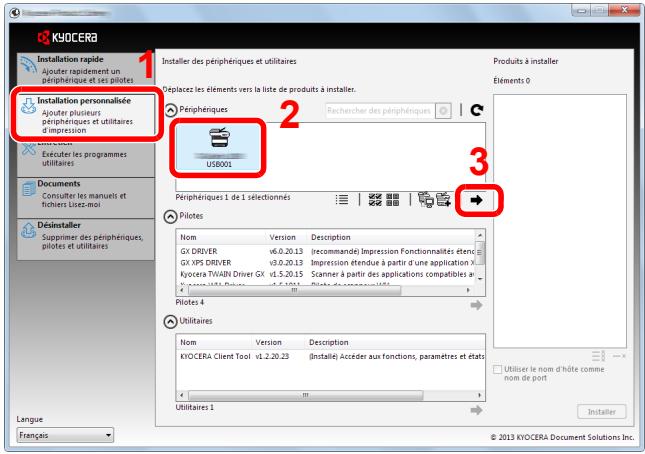Open Entretien utilities menu item
645x454 pixels.
(86, 157)
